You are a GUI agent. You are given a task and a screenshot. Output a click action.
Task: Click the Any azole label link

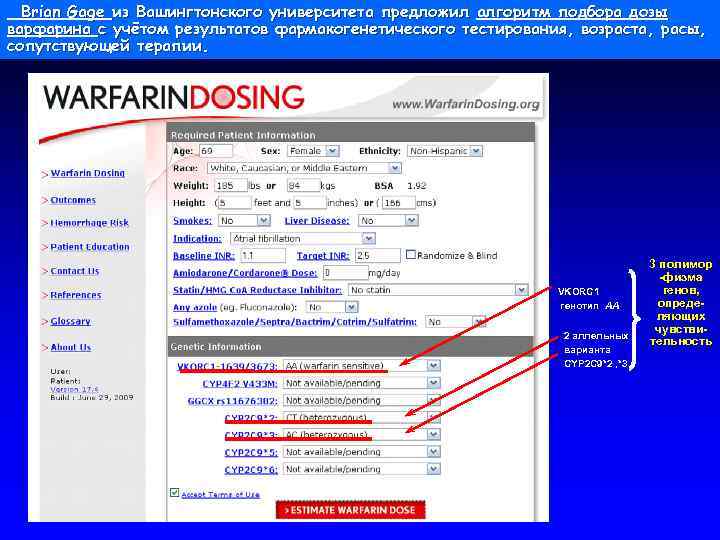pos(195,307)
